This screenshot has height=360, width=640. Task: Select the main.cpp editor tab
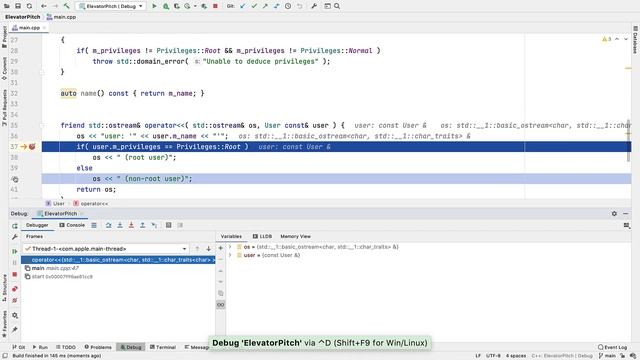(29, 28)
